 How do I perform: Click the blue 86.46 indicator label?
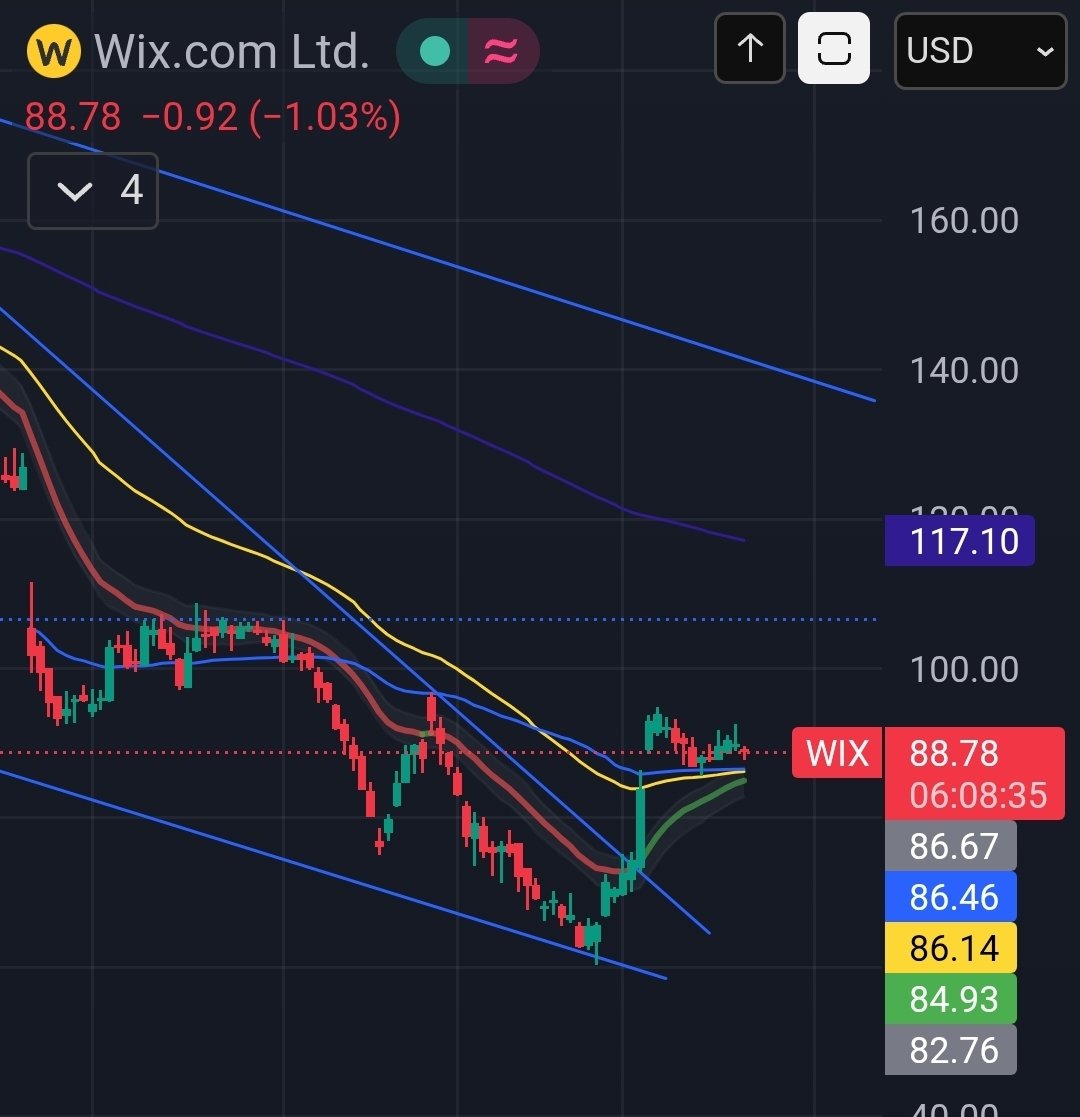pyautogui.click(x=950, y=896)
